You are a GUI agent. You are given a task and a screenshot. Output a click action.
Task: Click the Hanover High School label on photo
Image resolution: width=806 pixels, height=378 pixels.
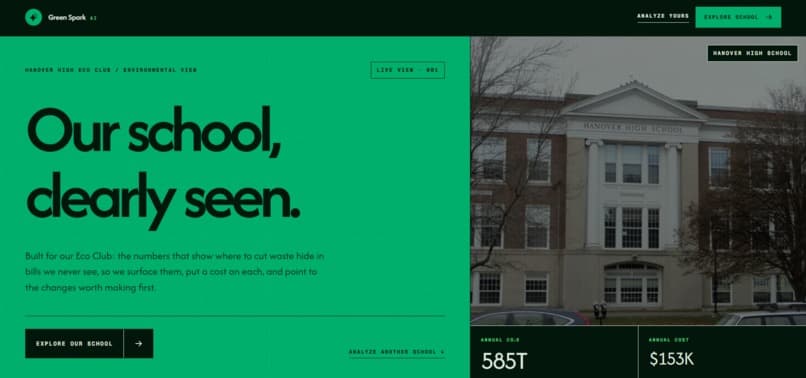[753, 53]
